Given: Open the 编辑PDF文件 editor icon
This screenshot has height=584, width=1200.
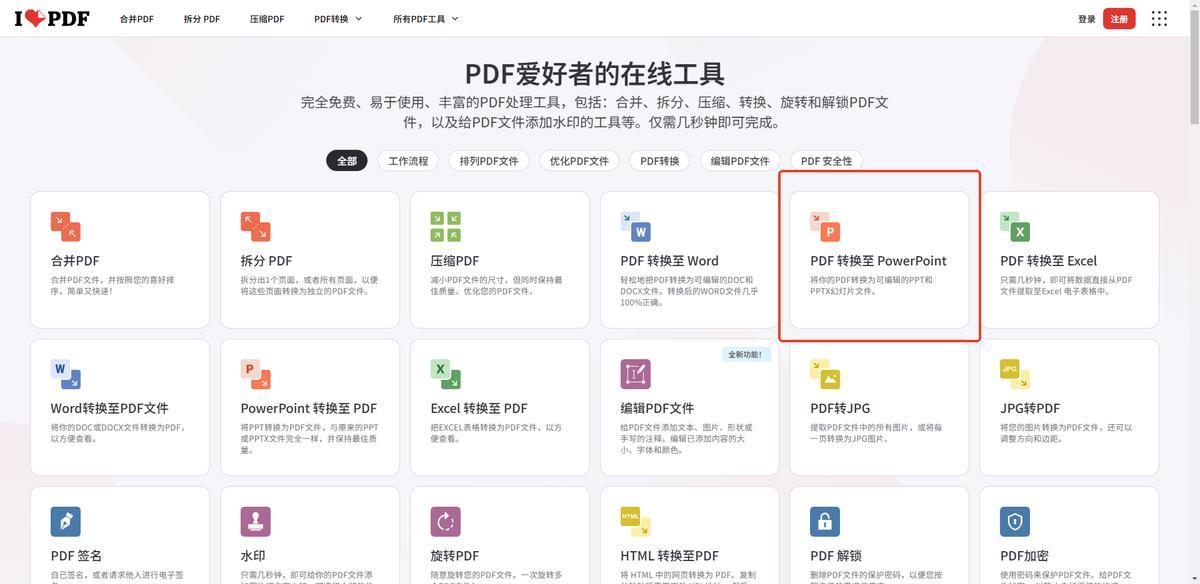Looking at the screenshot, I should pos(635,374).
